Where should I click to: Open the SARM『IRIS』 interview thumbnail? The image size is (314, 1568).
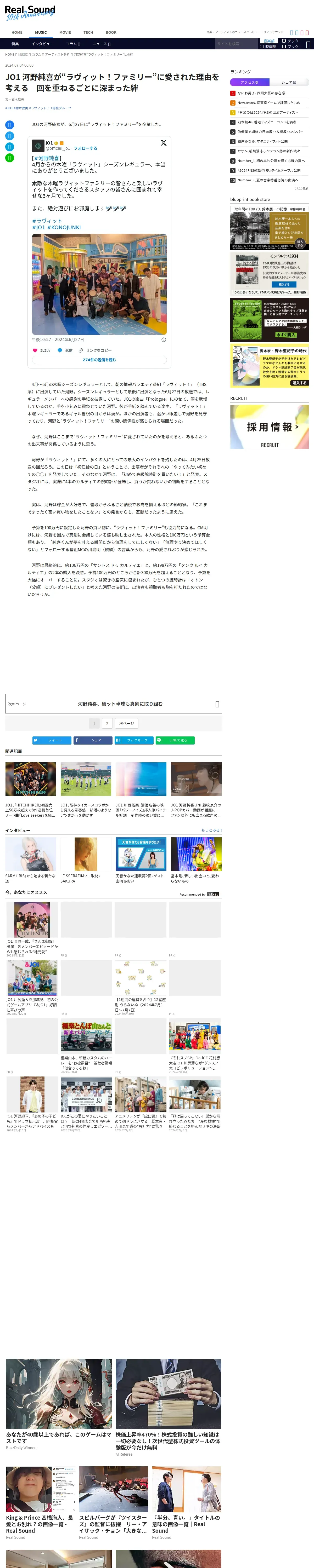pyautogui.click(x=31, y=854)
